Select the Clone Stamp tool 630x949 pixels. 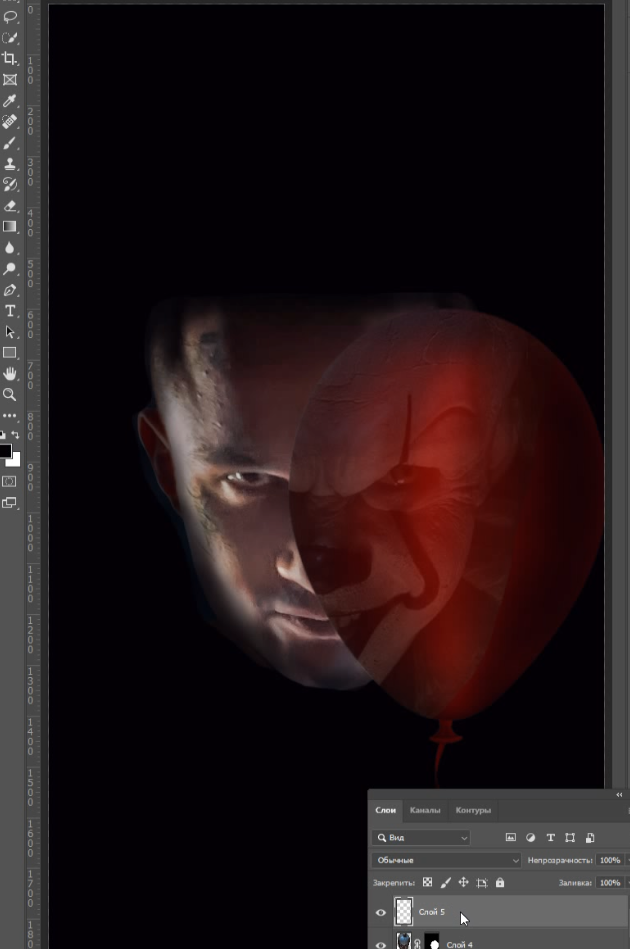(10, 163)
